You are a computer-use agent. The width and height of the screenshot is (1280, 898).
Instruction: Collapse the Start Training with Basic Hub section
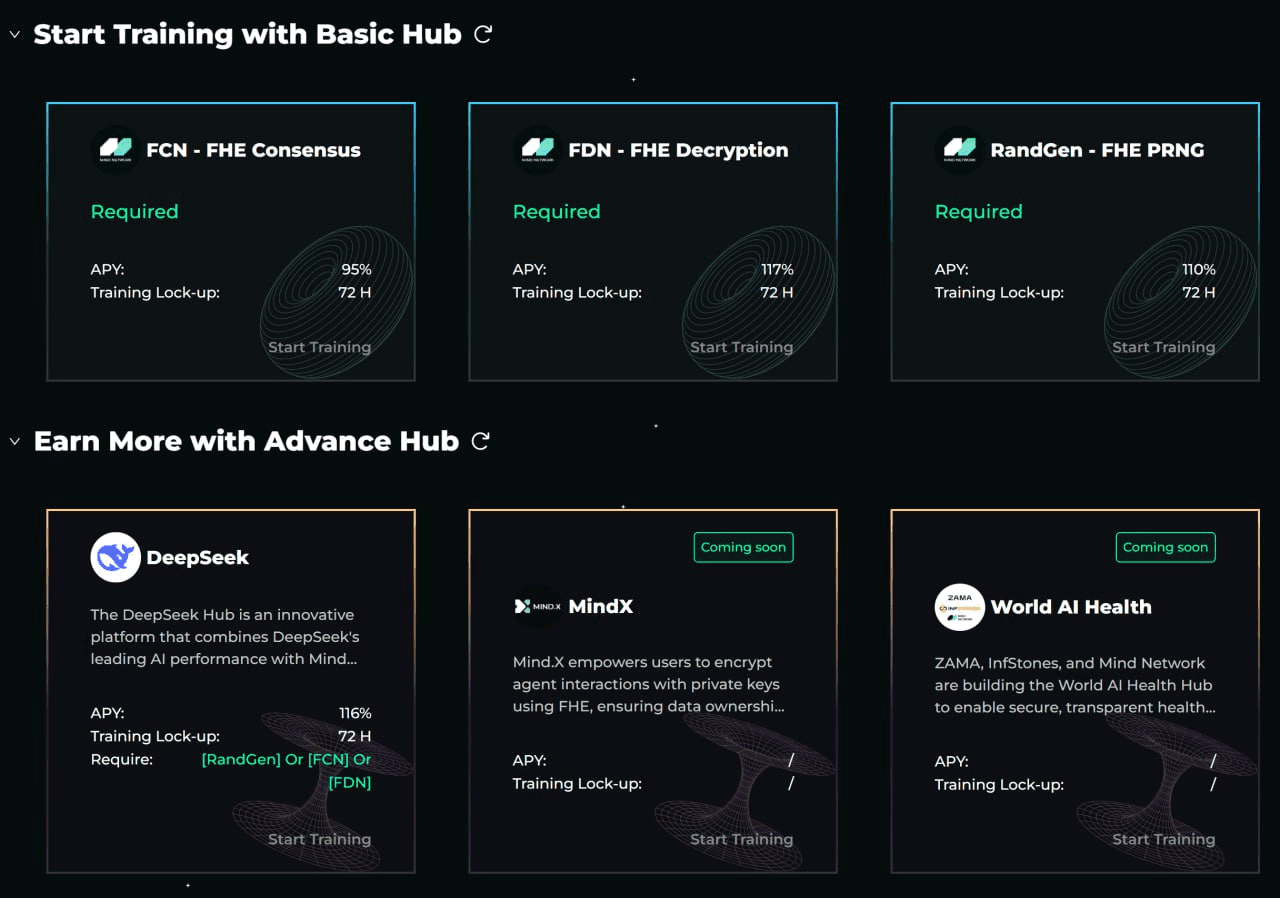[x=14, y=35]
